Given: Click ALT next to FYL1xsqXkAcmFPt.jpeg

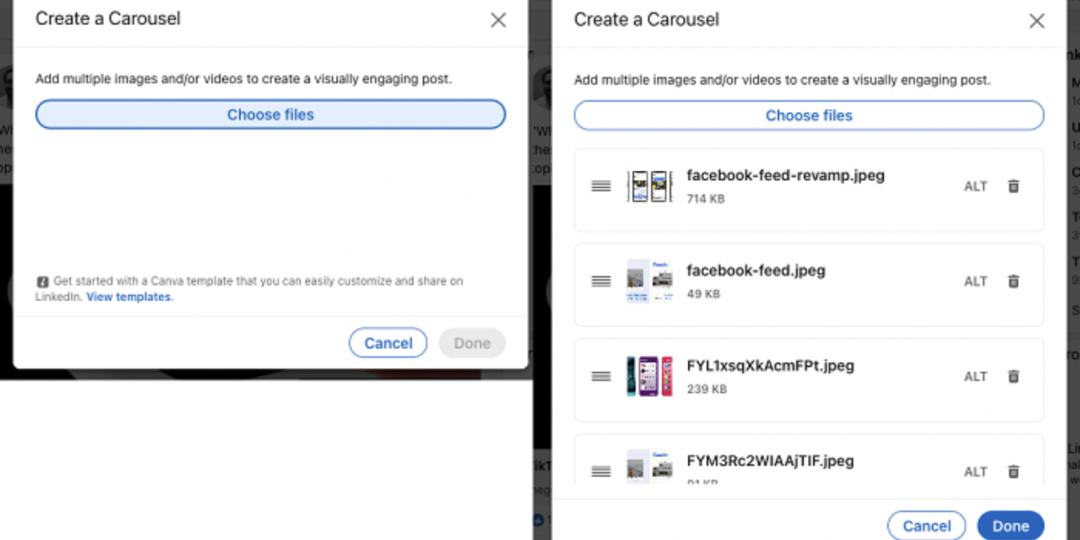Looking at the screenshot, I should [x=975, y=377].
